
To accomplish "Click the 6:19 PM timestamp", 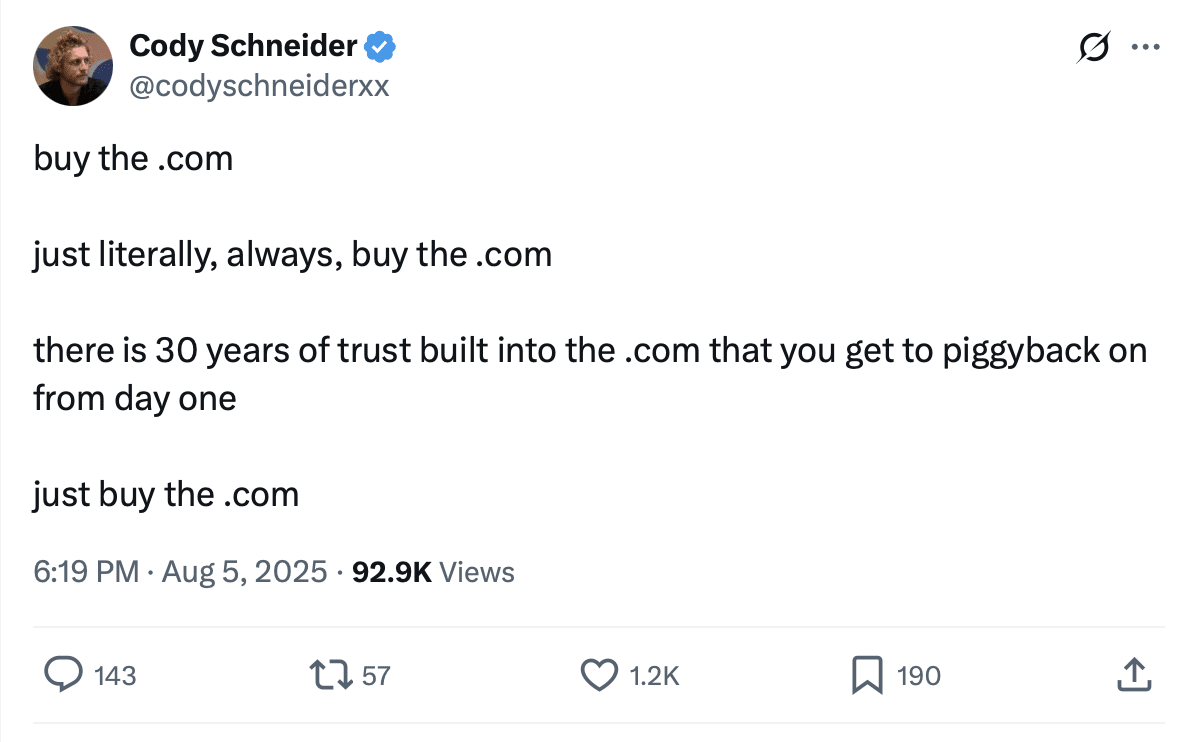I will tap(86, 572).
